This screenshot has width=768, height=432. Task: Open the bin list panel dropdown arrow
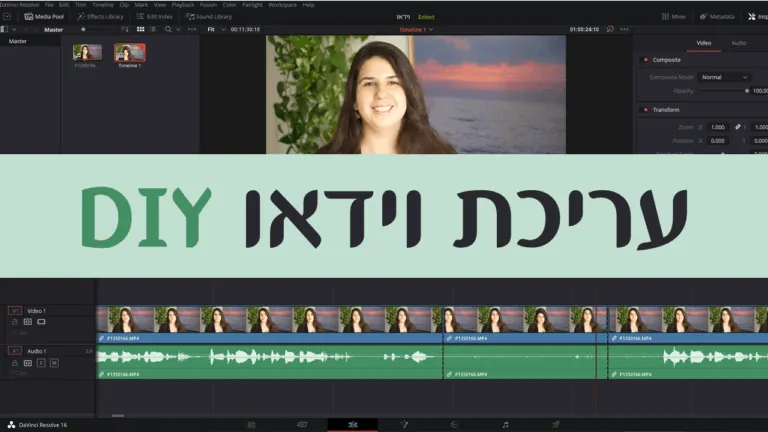tap(14, 29)
